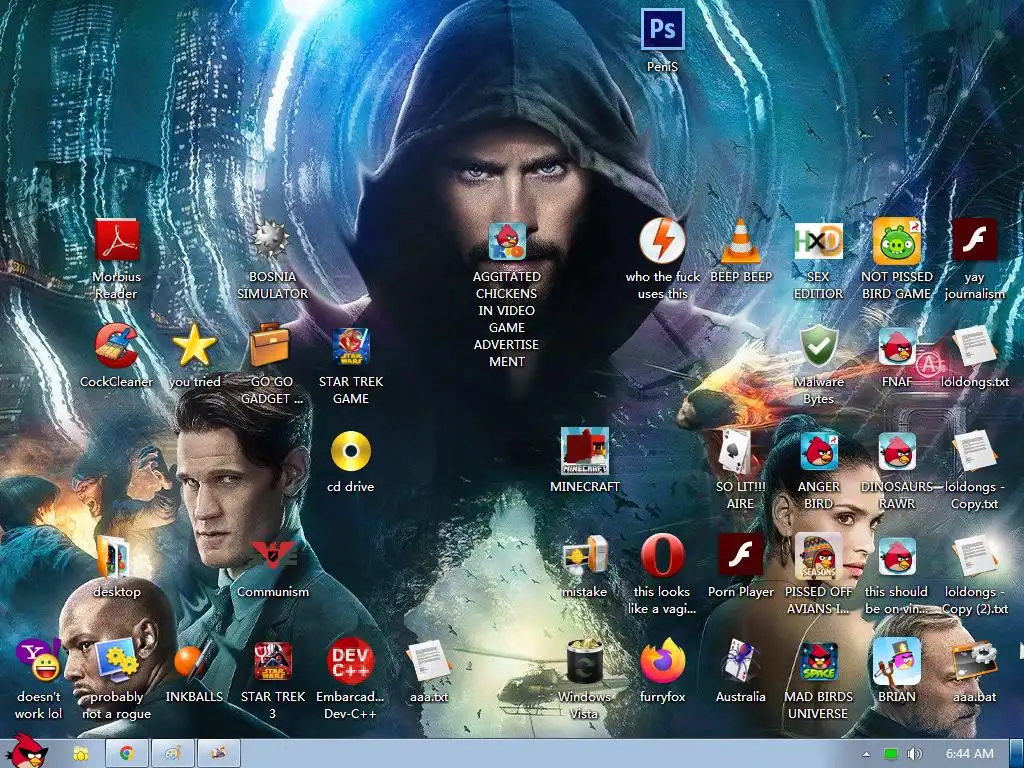Open 'loldongs - Copy.txt' file
The height and width of the screenshot is (768, 1024).
tap(974, 451)
